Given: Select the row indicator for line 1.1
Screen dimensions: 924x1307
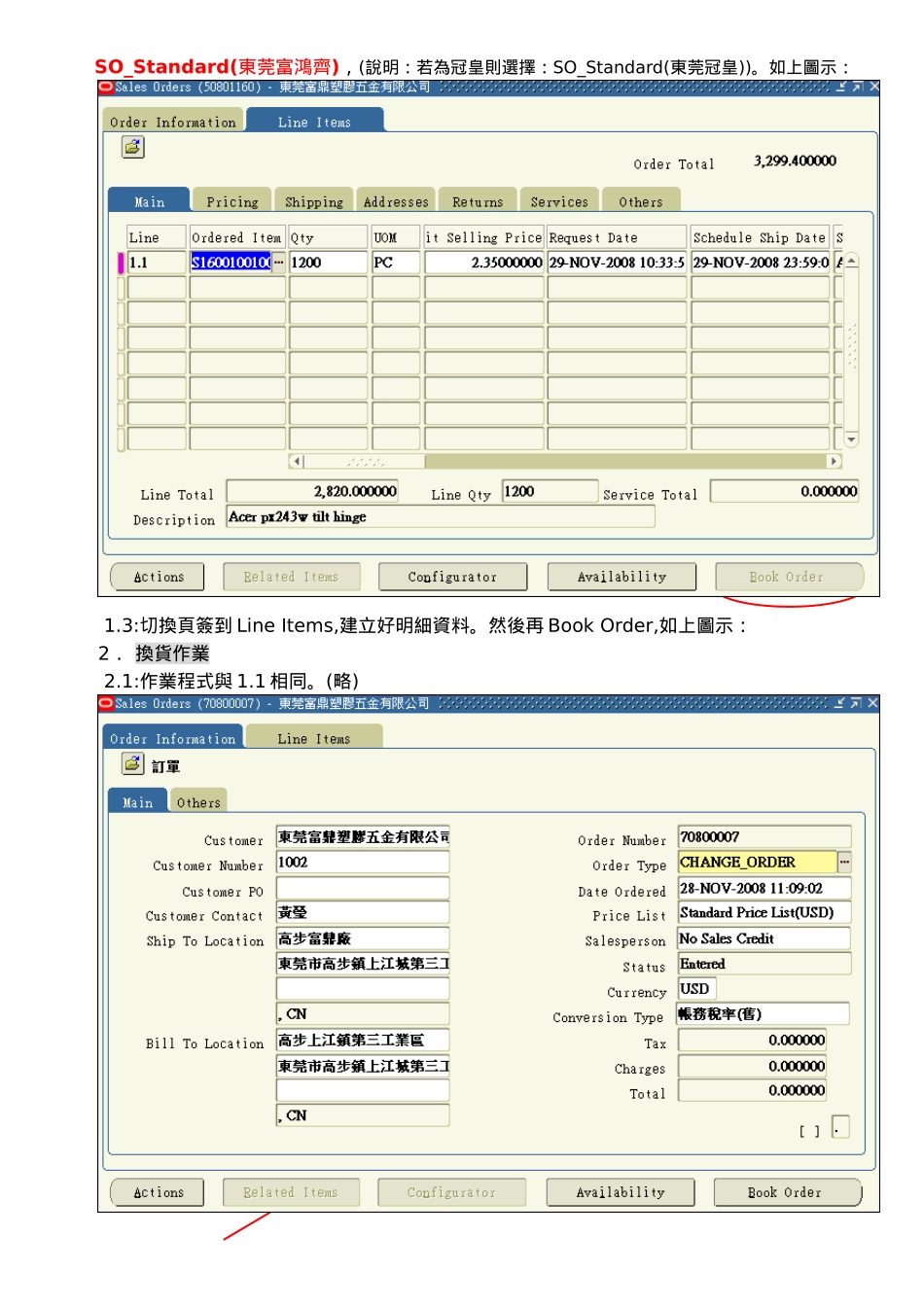Looking at the screenshot, I should [x=122, y=263].
